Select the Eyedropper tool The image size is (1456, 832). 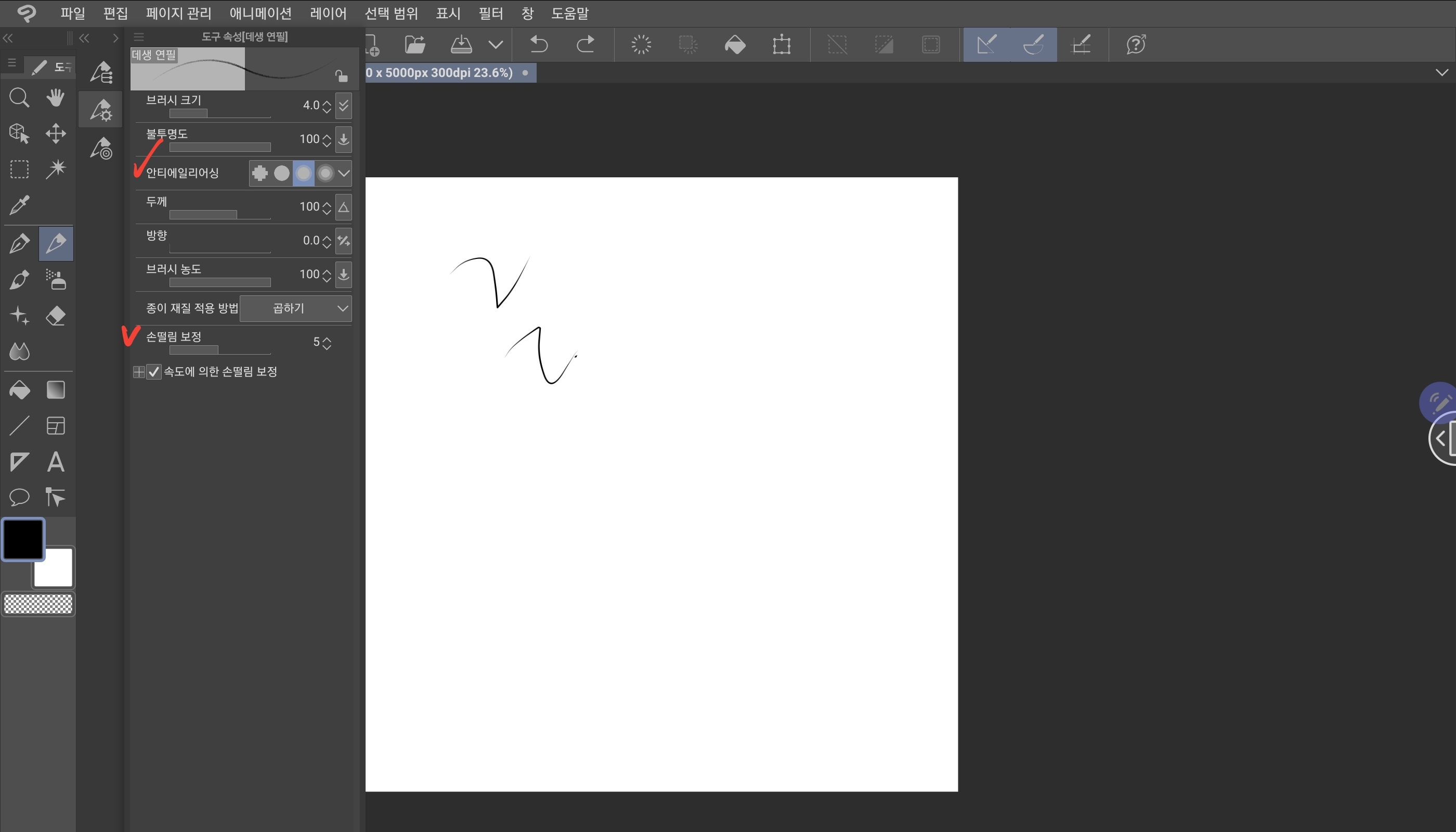19,204
